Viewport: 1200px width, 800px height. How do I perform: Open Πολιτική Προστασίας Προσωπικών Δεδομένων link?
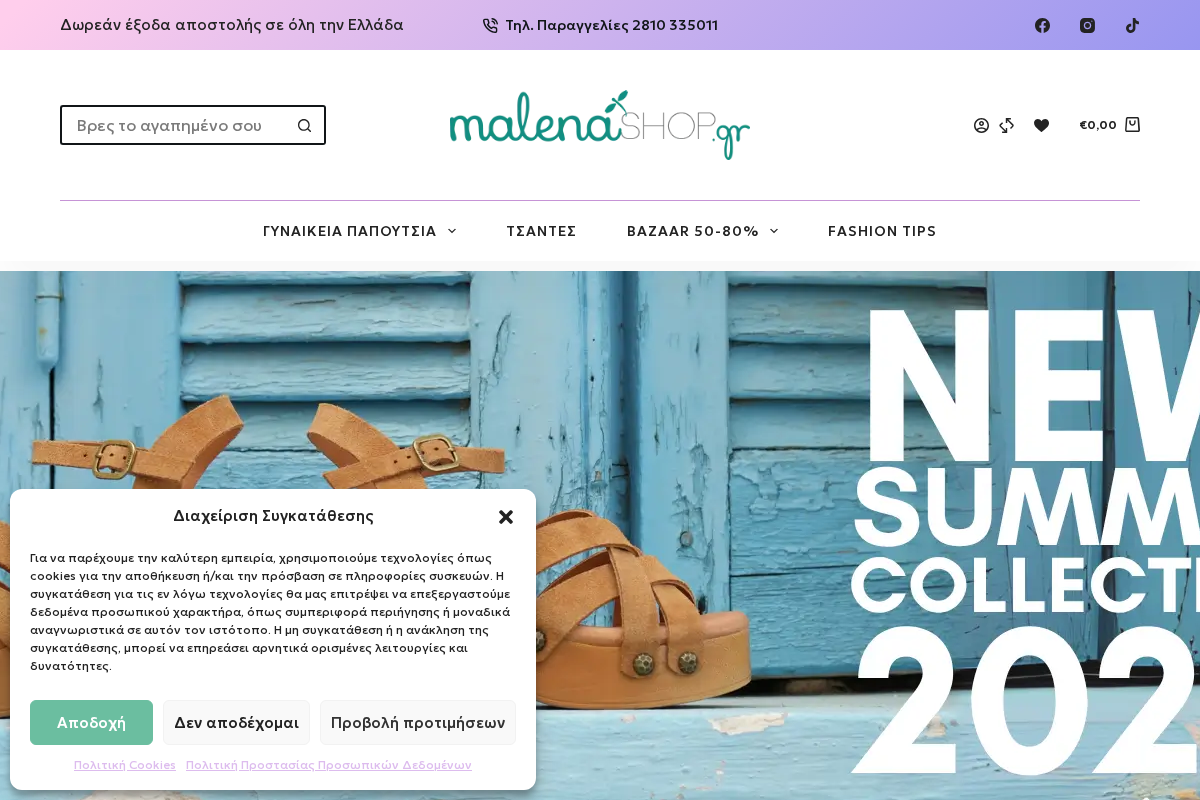tap(328, 765)
